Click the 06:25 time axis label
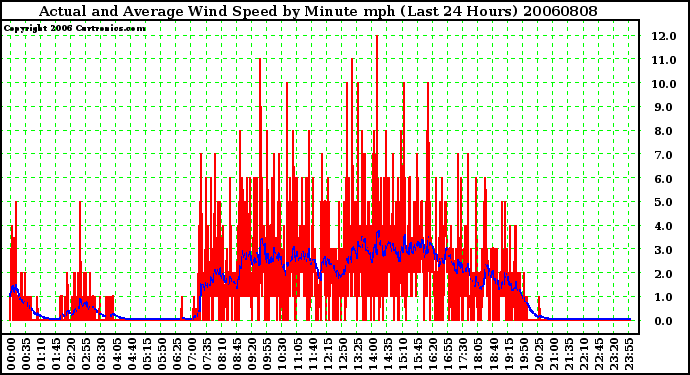 (x=176, y=354)
